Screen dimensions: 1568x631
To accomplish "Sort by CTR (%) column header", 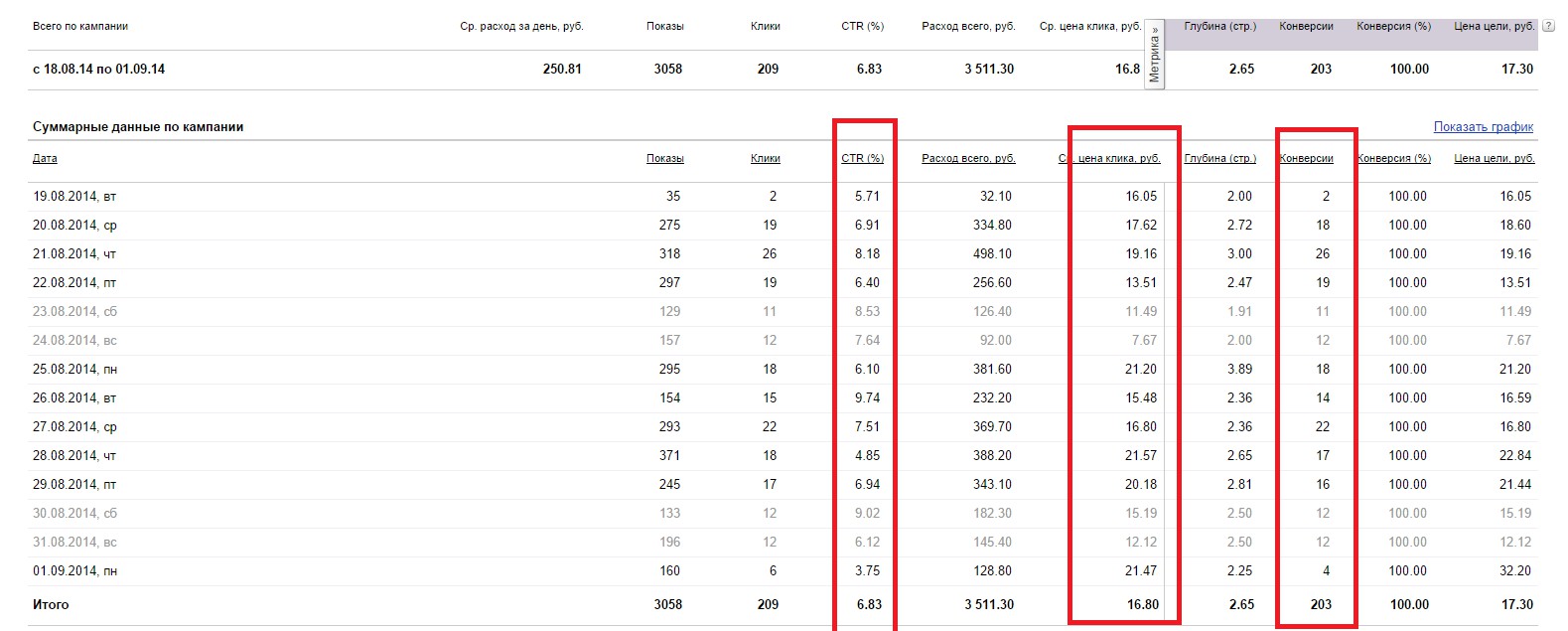I will pos(862,158).
